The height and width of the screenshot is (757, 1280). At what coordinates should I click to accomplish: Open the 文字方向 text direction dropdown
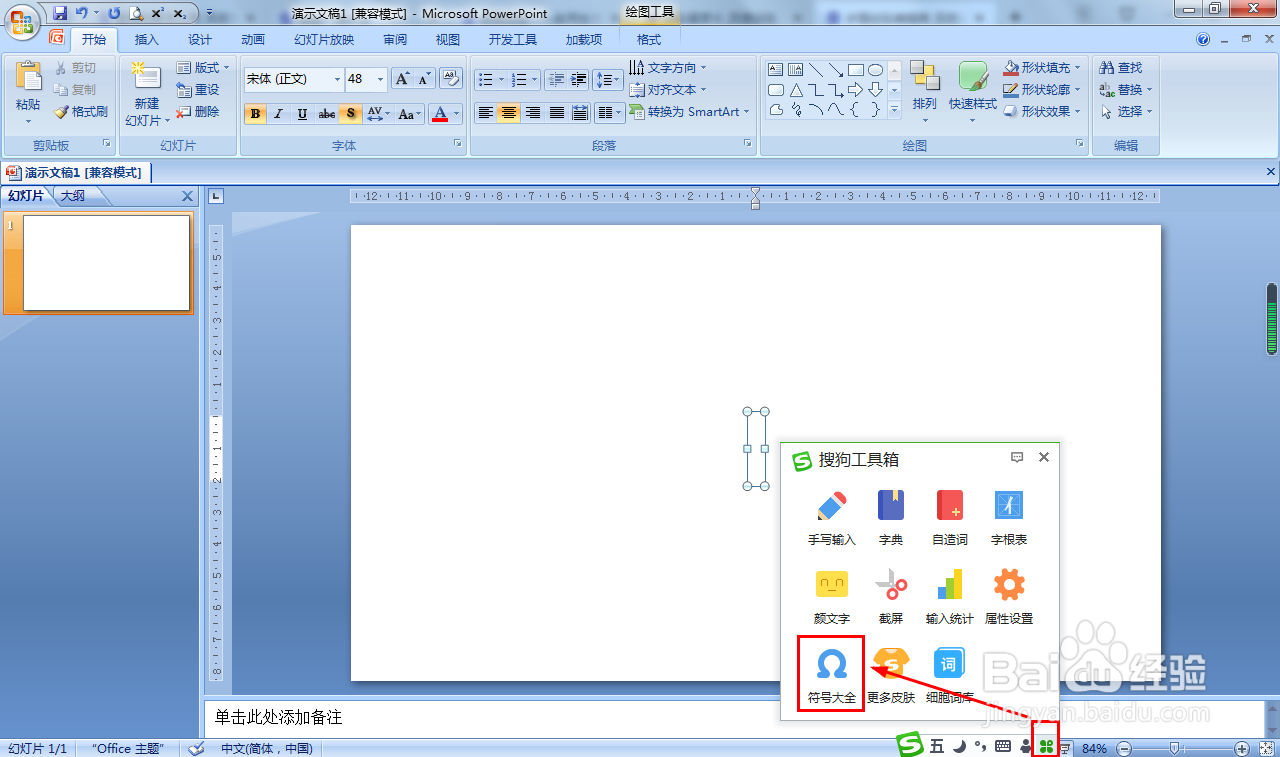pyautogui.click(x=667, y=68)
